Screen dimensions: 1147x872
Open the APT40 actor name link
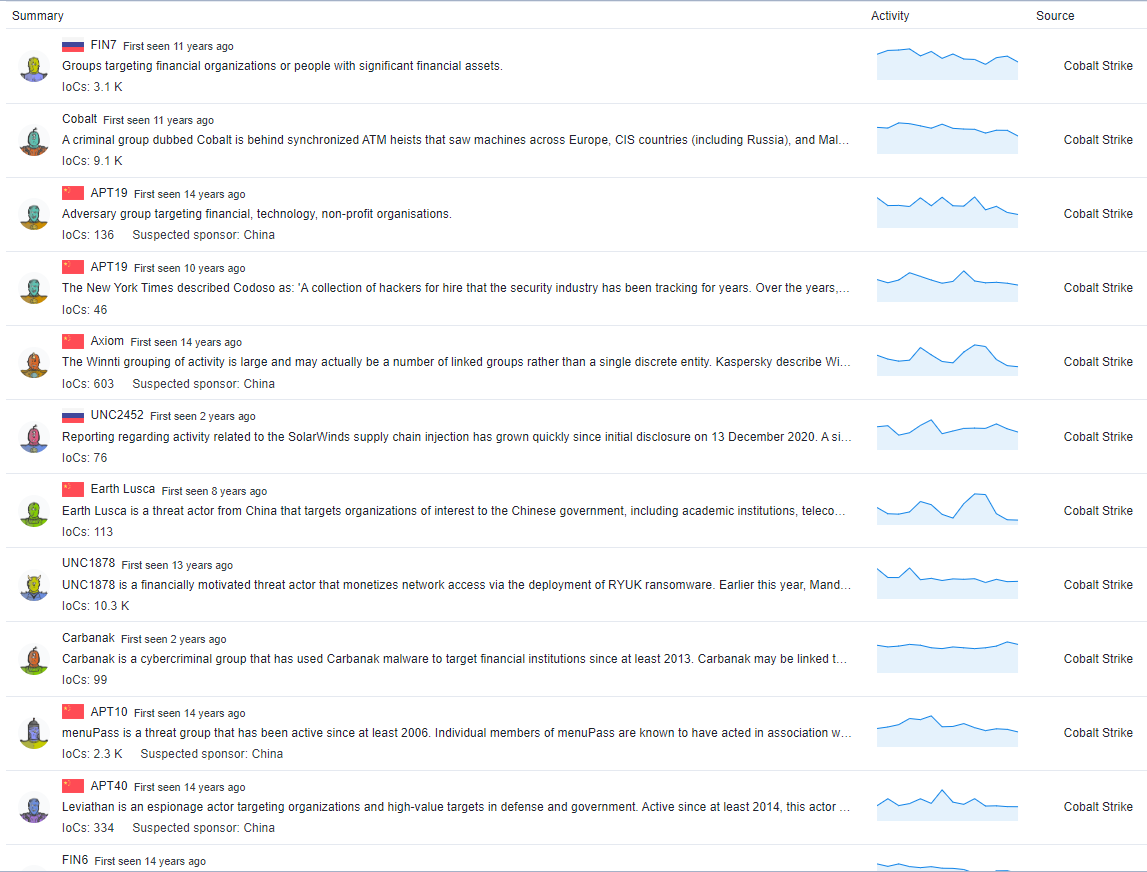pyautogui.click(x=109, y=786)
